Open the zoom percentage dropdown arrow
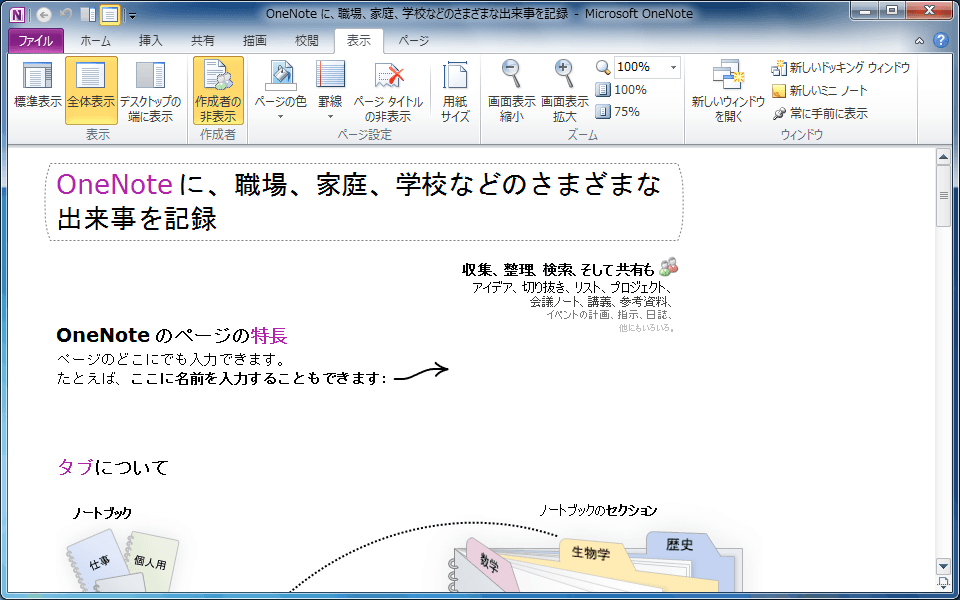Viewport: 960px width, 600px height. click(x=673, y=67)
